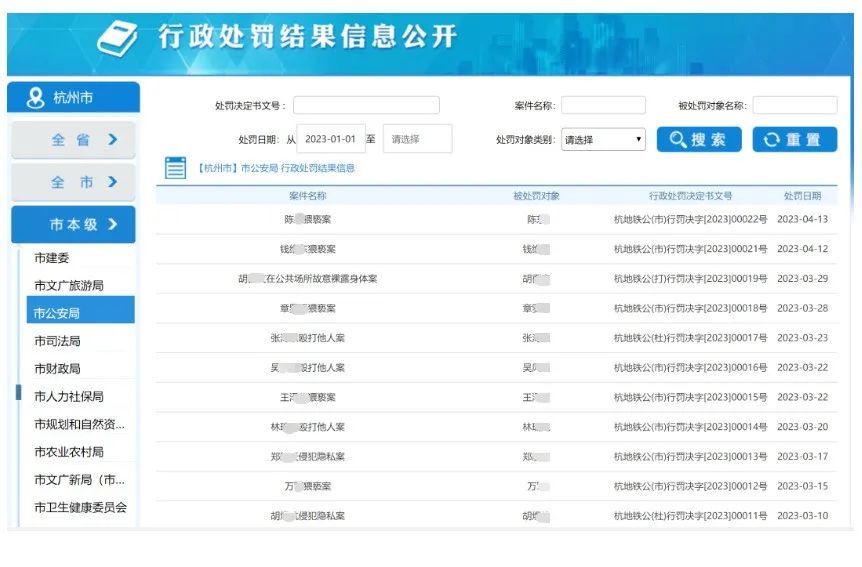
Task: Focus the 案件名称 text field
Action: [x=603, y=105]
